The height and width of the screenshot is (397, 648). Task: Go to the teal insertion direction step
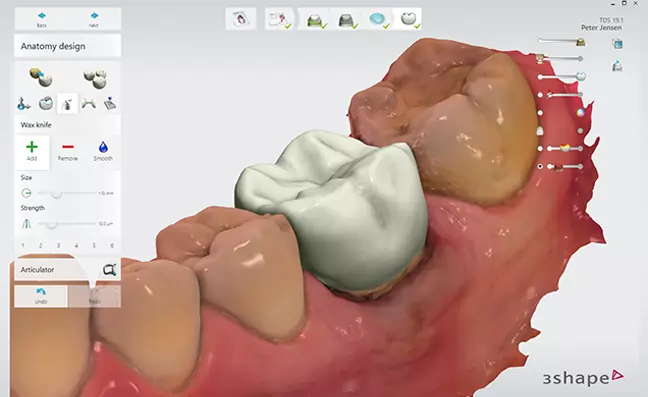pos(377,19)
